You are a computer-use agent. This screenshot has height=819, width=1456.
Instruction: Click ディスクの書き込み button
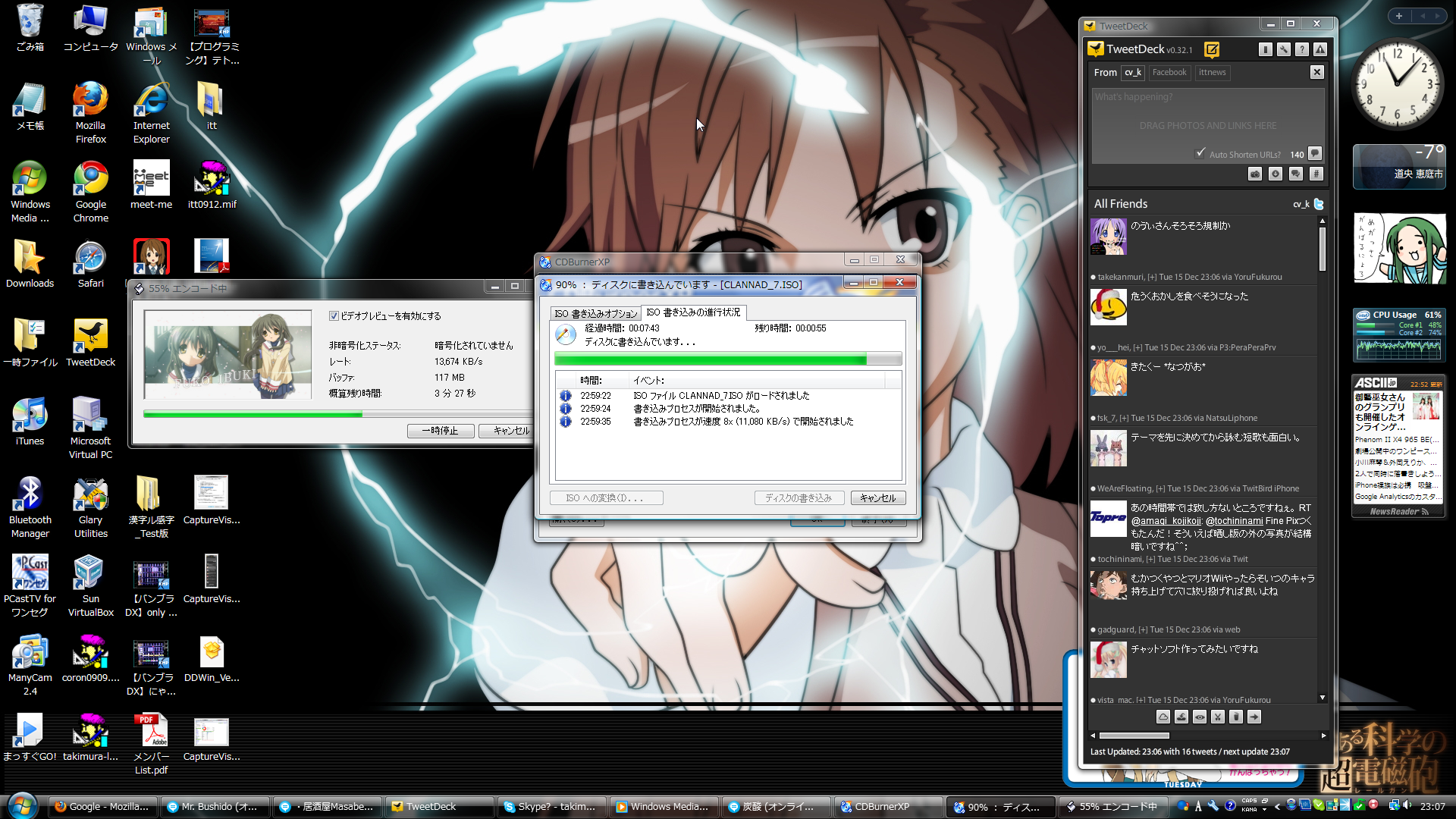pos(799,498)
